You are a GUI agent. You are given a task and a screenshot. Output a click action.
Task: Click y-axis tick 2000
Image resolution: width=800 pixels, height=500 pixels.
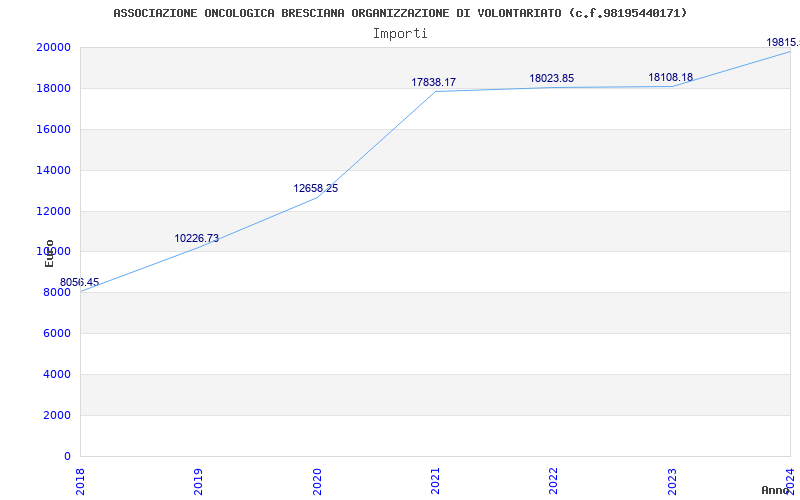(57, 415)
